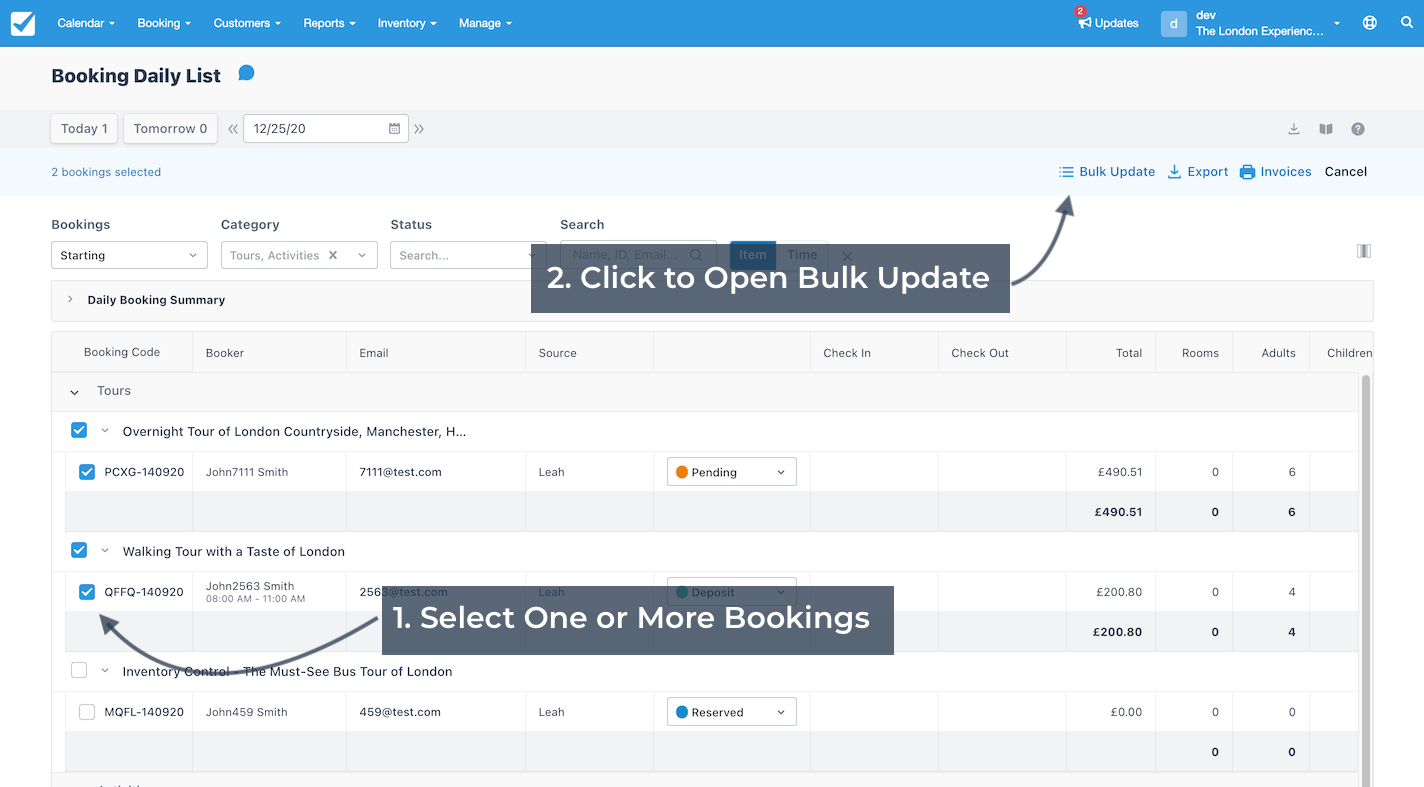
Task: Check booking MQFL-140920
Action: click(x=87, y=712)
